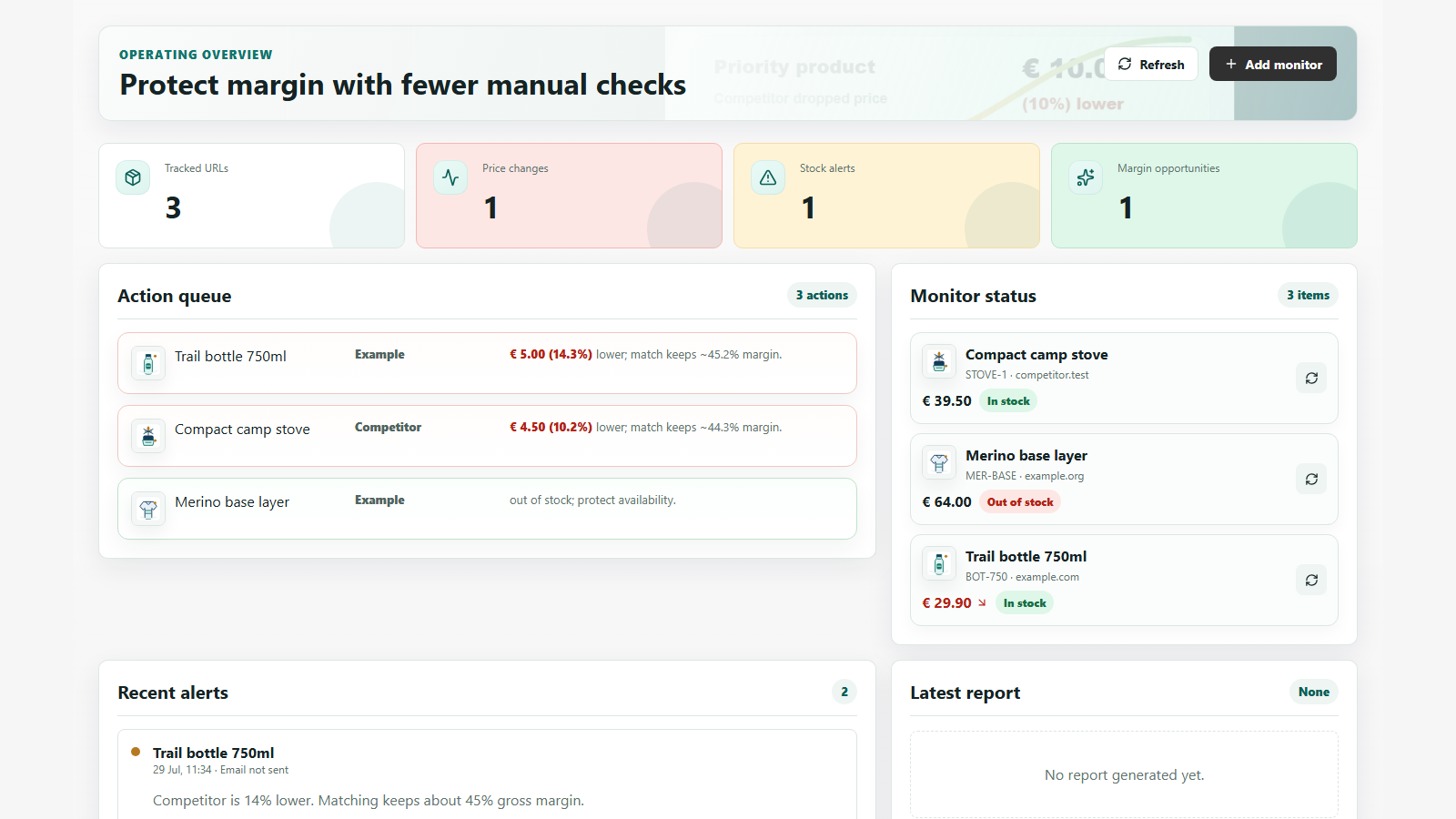Click stove icon in Monitor status
Viewport: 1456px width, 819px height.
(x=939, y=361)
